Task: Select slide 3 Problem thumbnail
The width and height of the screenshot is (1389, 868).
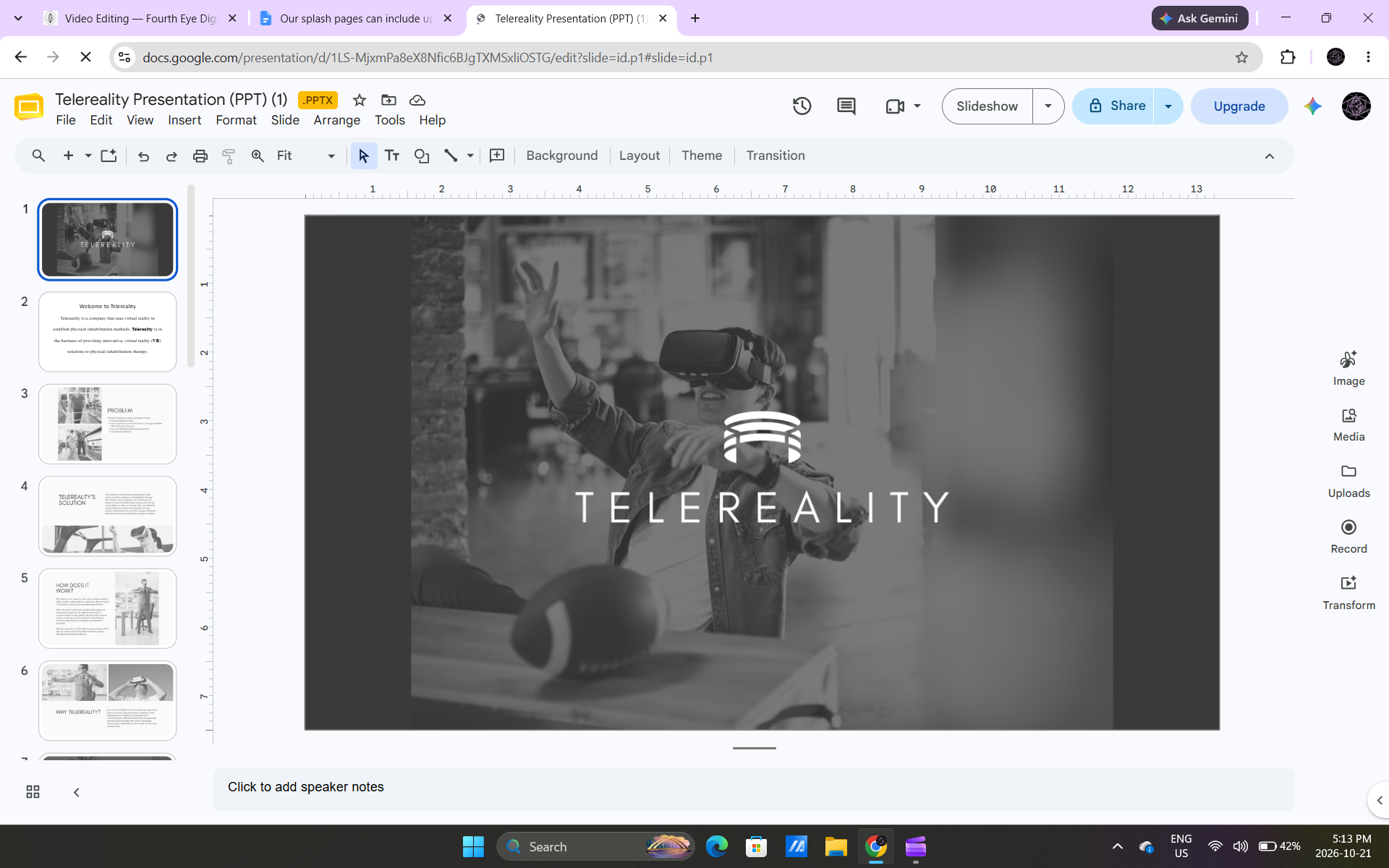Action: click(107, 424)
